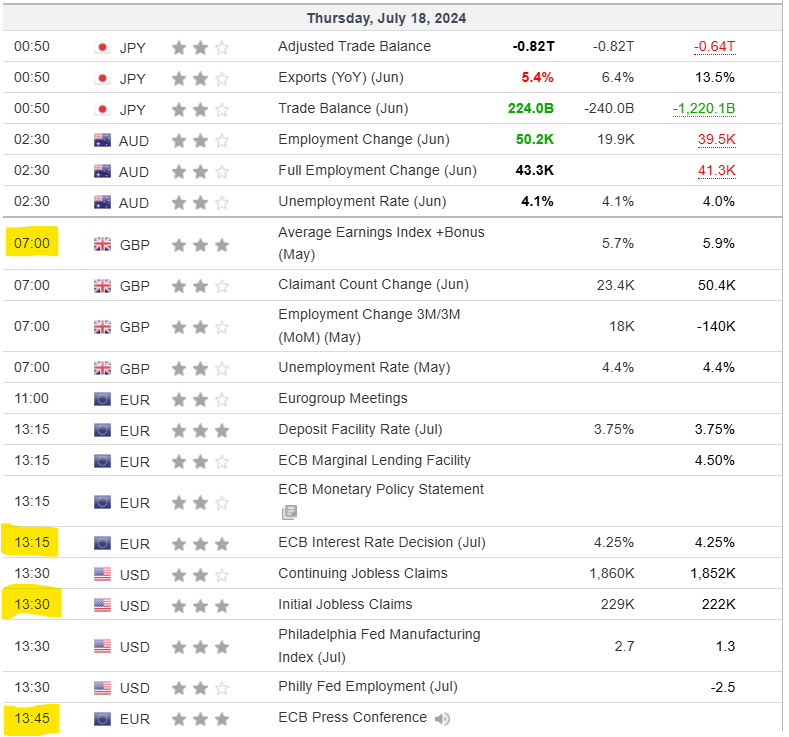Click the importance stars for Philadelphia Fed Manufacturing Index
The image size is (789, 737).
point(200,647)
